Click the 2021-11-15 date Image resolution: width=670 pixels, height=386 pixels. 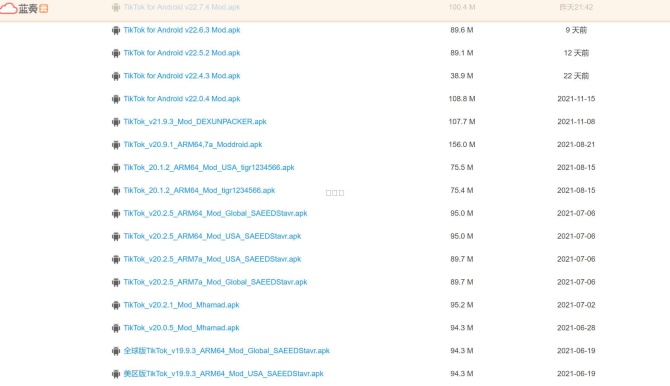[576, 99]
